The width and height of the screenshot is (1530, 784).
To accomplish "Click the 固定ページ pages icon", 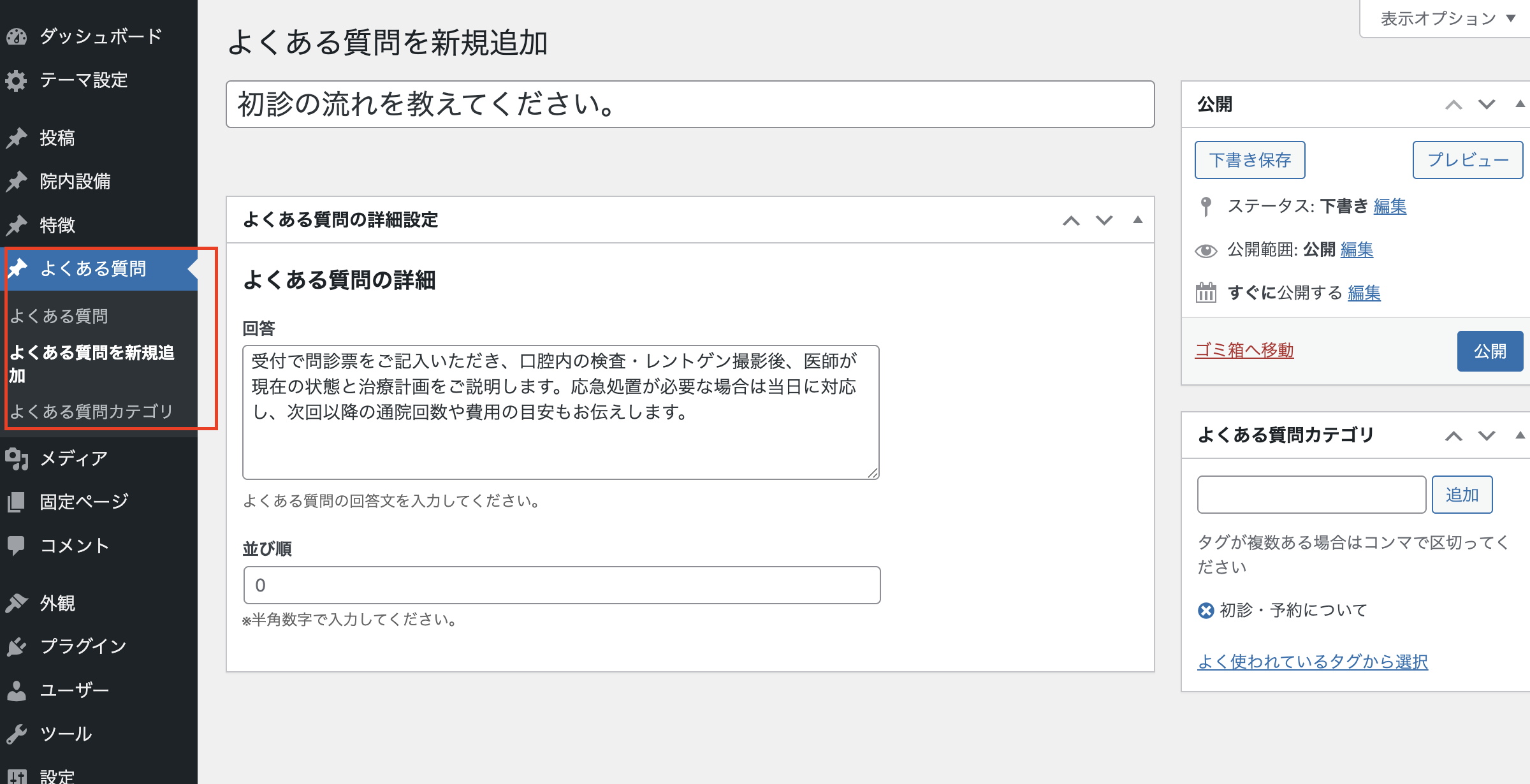I will (x=17, y=502).
